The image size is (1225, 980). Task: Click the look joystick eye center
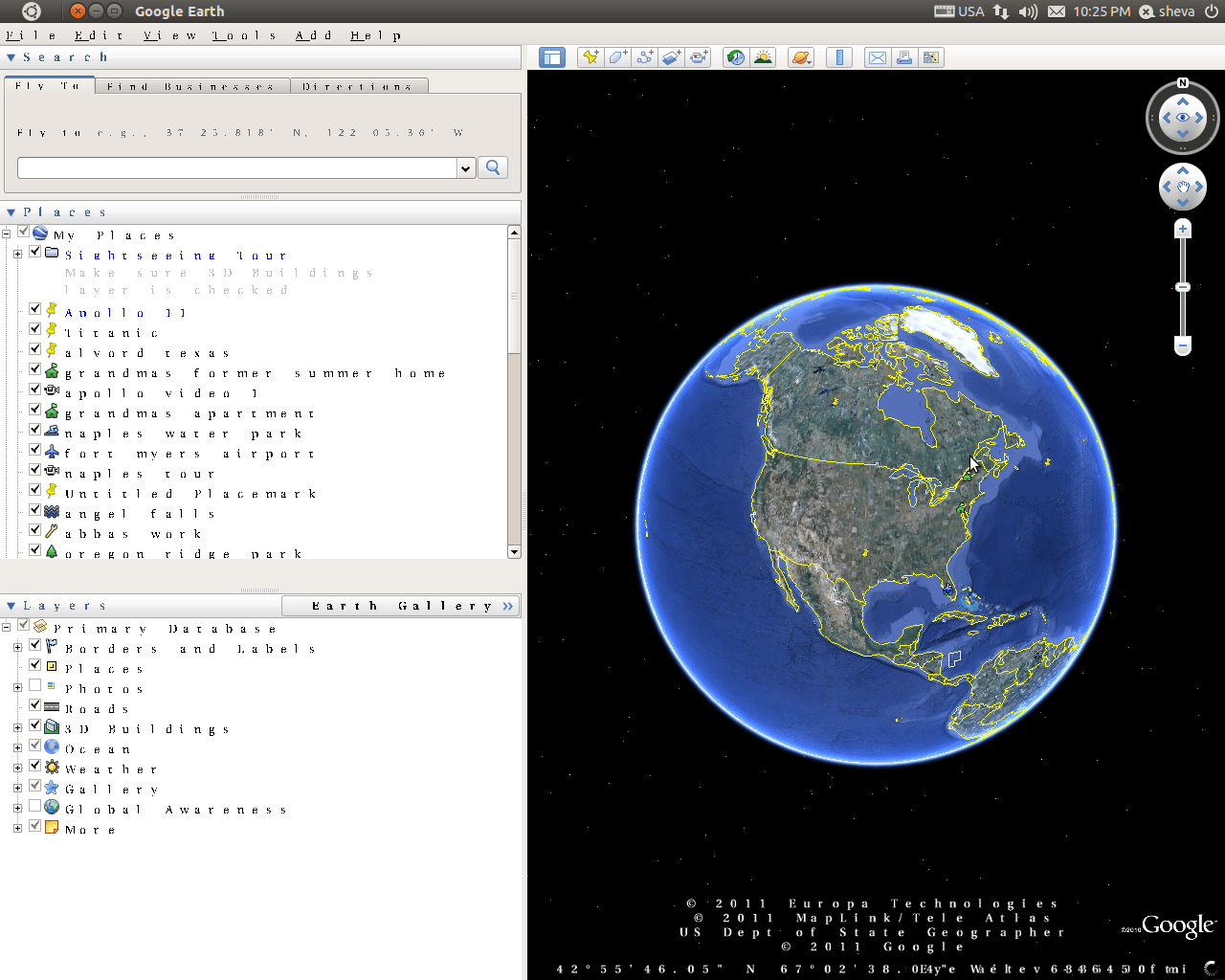[x=1183, y=118]
